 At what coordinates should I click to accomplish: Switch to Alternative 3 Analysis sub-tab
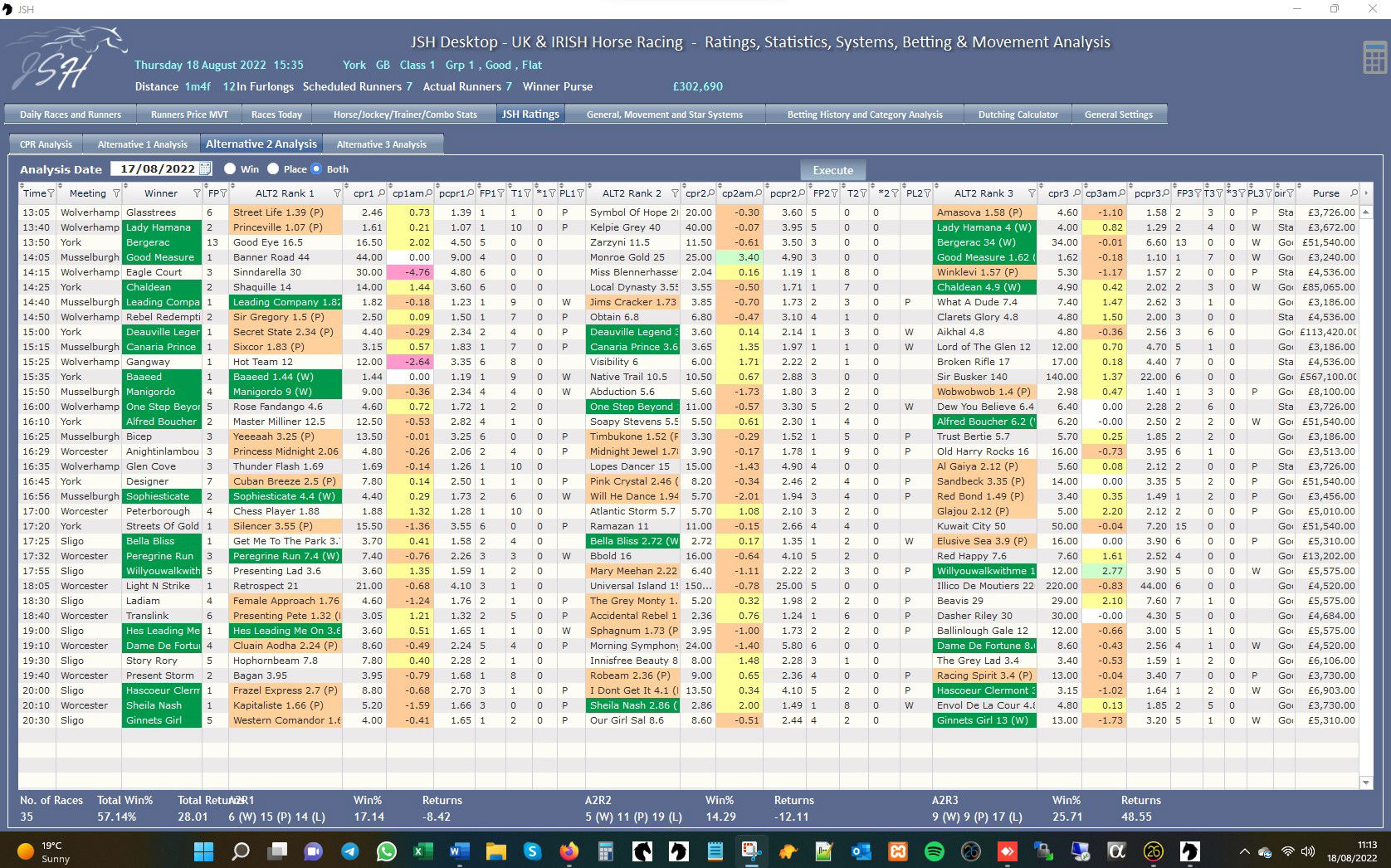pos(382,144)
